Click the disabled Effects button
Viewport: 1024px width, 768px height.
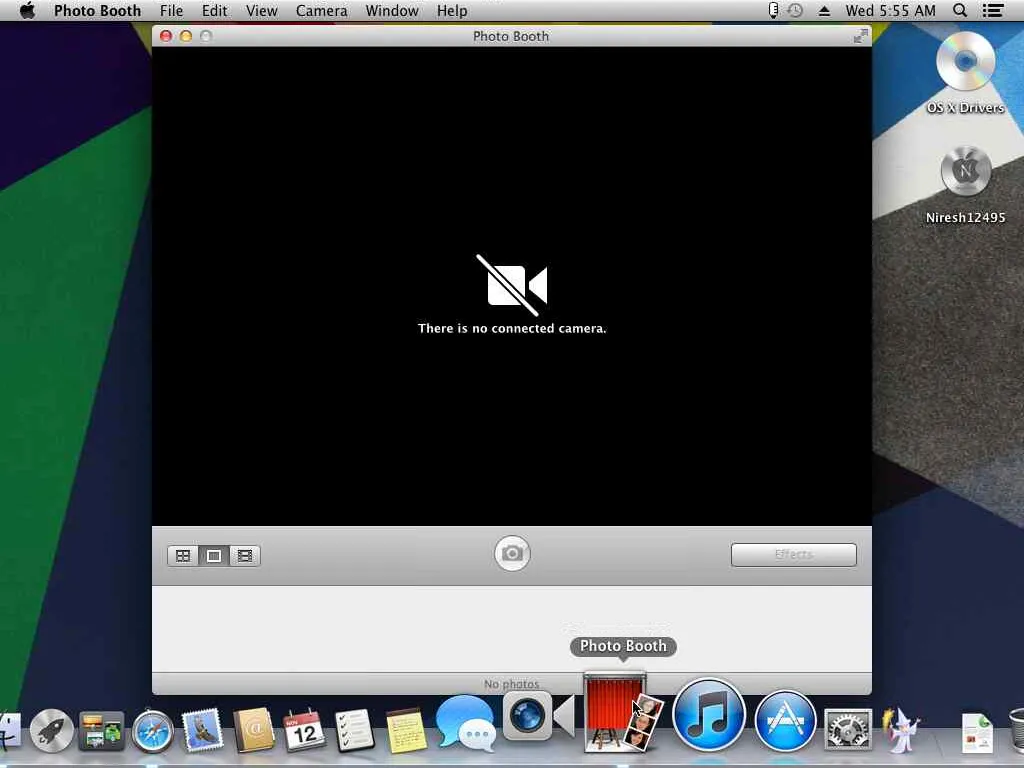coord(793,554)
